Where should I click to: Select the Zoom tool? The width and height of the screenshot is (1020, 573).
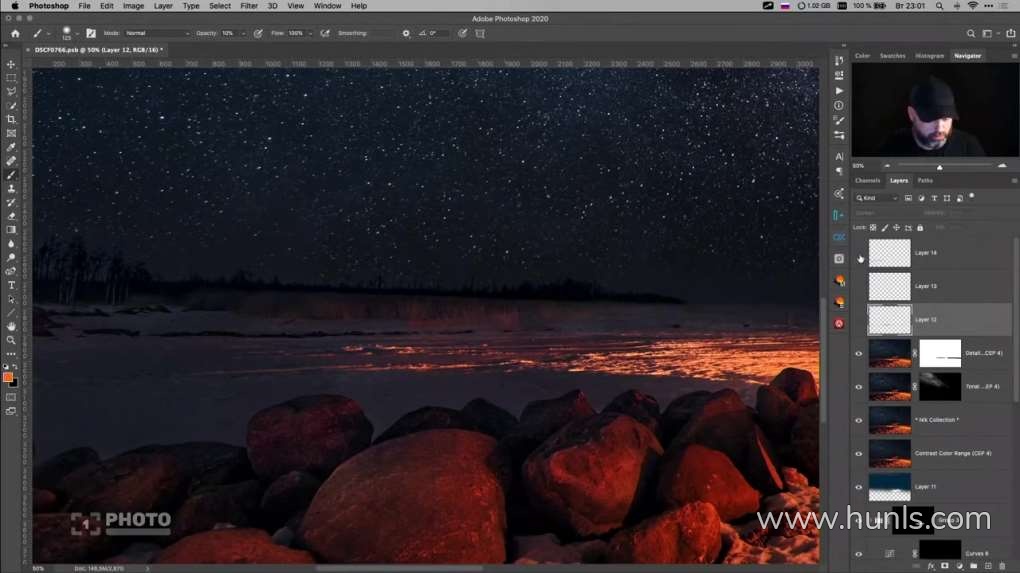point(11,340)
